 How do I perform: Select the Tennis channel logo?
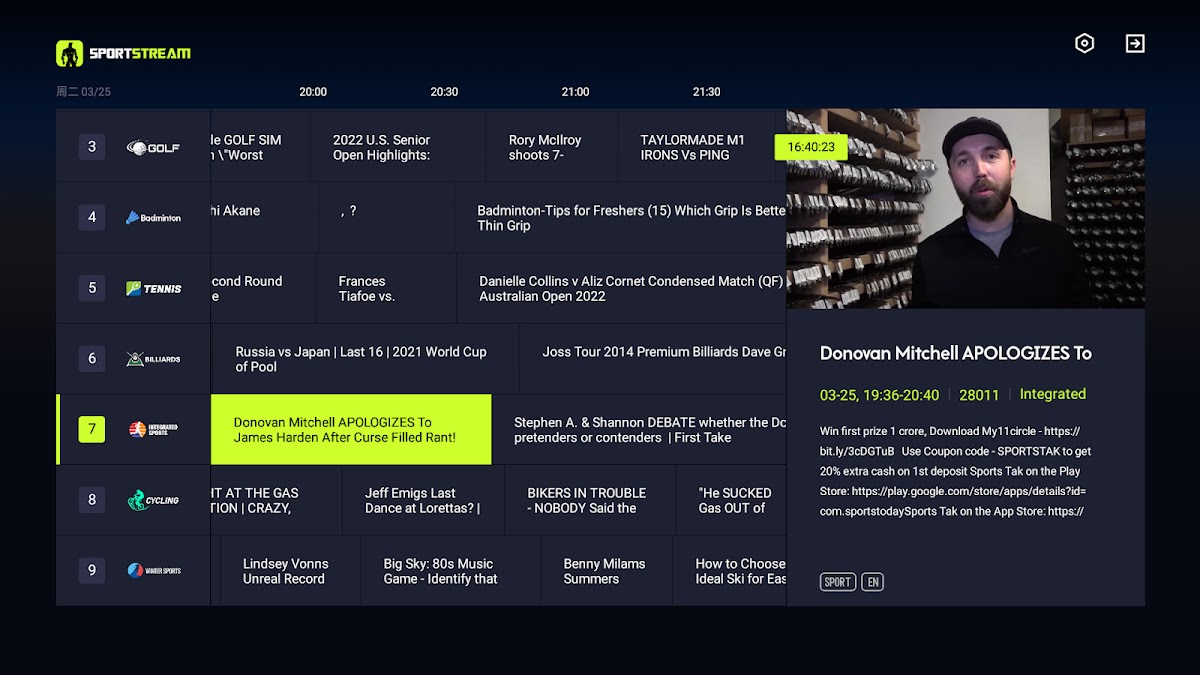[153, 289]
